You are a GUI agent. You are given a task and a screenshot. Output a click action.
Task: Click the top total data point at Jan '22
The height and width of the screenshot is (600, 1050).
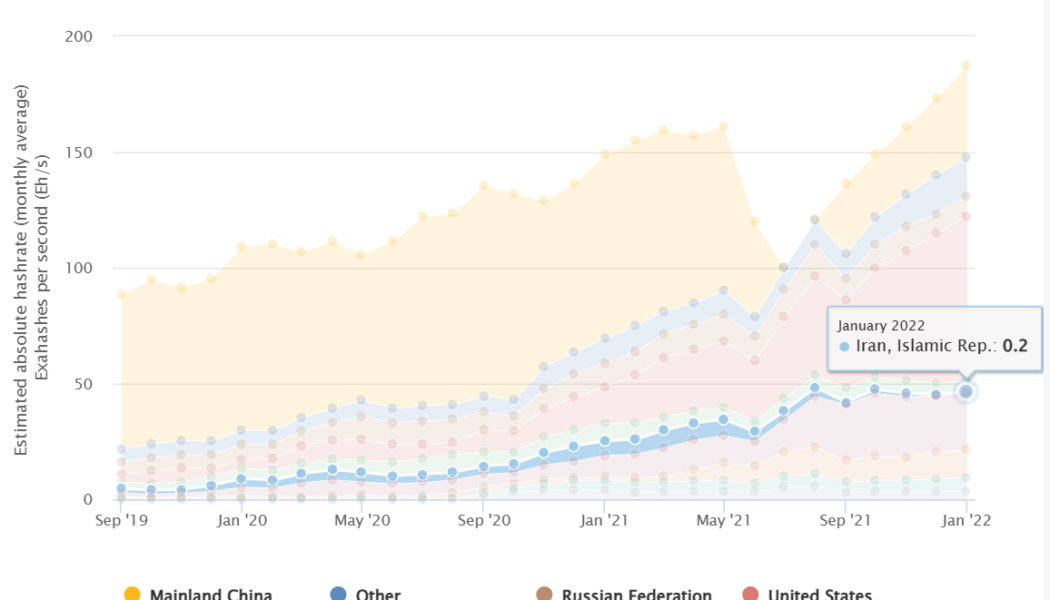tap(966, 66)
